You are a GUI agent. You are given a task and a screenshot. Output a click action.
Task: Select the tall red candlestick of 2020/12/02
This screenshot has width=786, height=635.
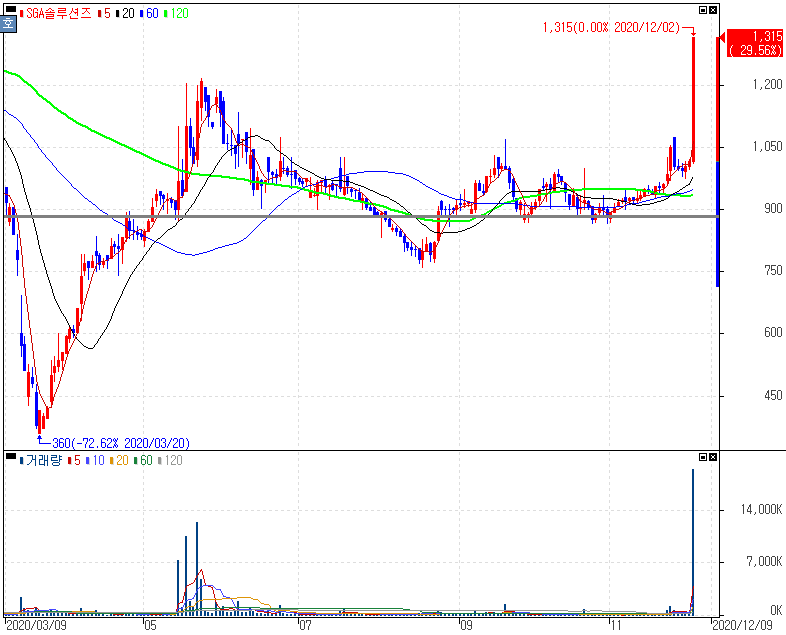[x=693, y=99]
